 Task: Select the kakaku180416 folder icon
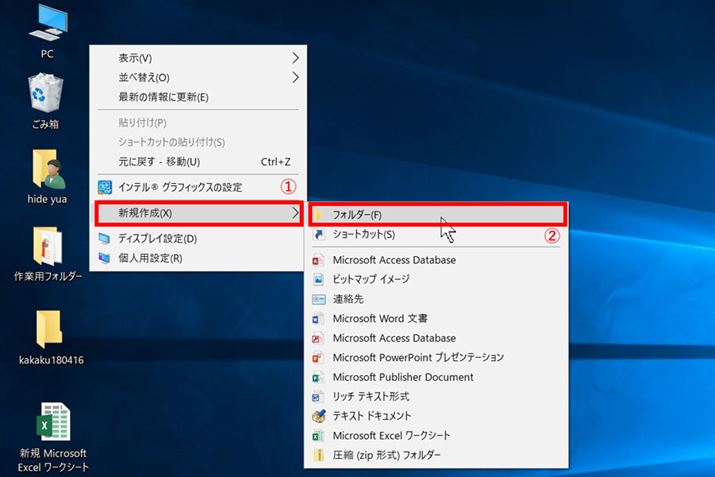click(x=47, y=329)
